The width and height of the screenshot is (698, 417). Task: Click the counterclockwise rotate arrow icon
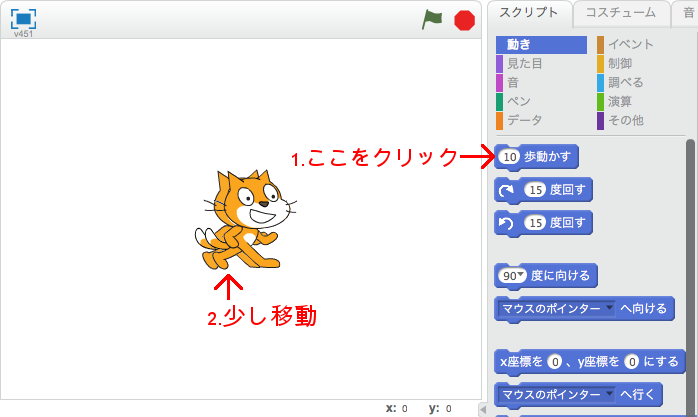tap(506, 223)
